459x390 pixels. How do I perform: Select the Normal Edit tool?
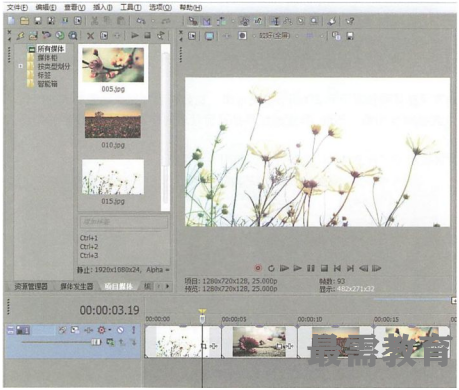click(275, 21)
